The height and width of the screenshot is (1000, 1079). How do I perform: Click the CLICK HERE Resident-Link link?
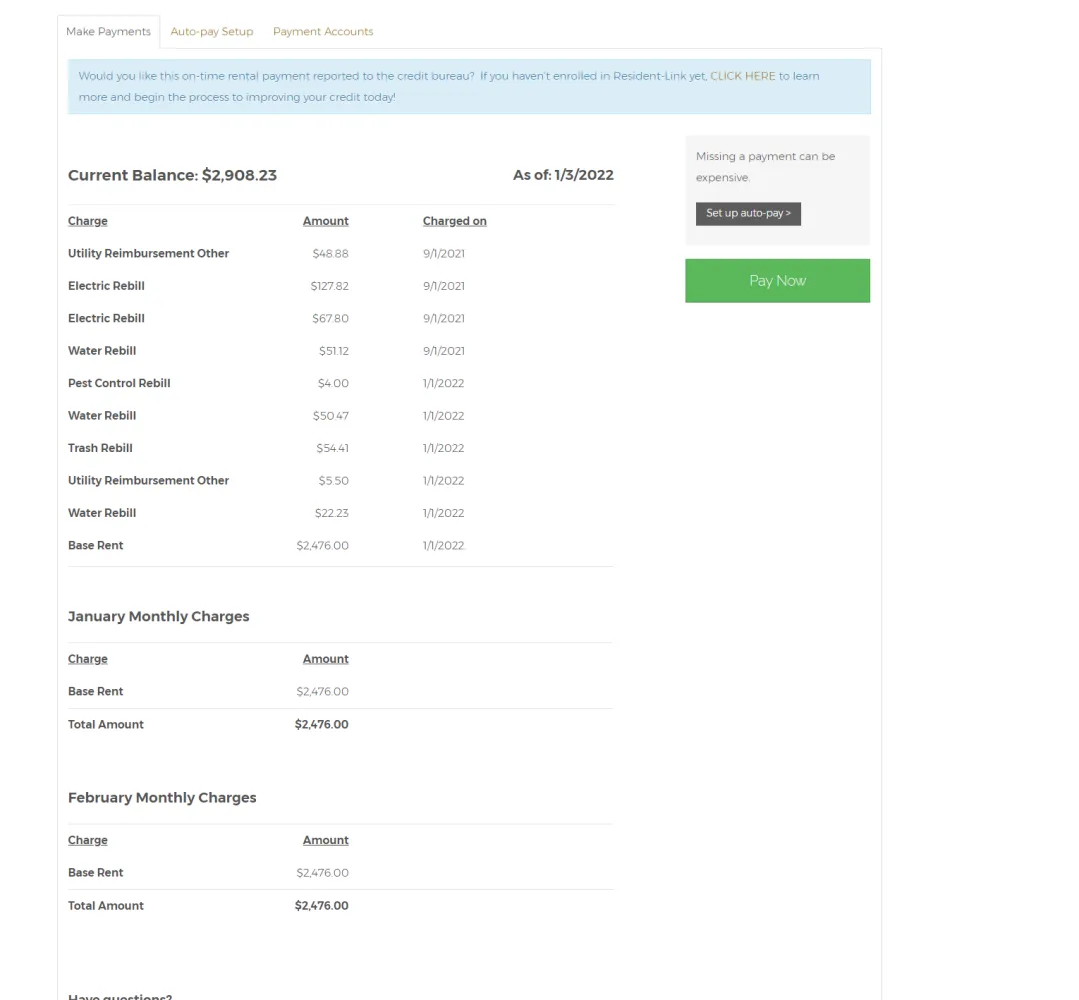point(743,76)
